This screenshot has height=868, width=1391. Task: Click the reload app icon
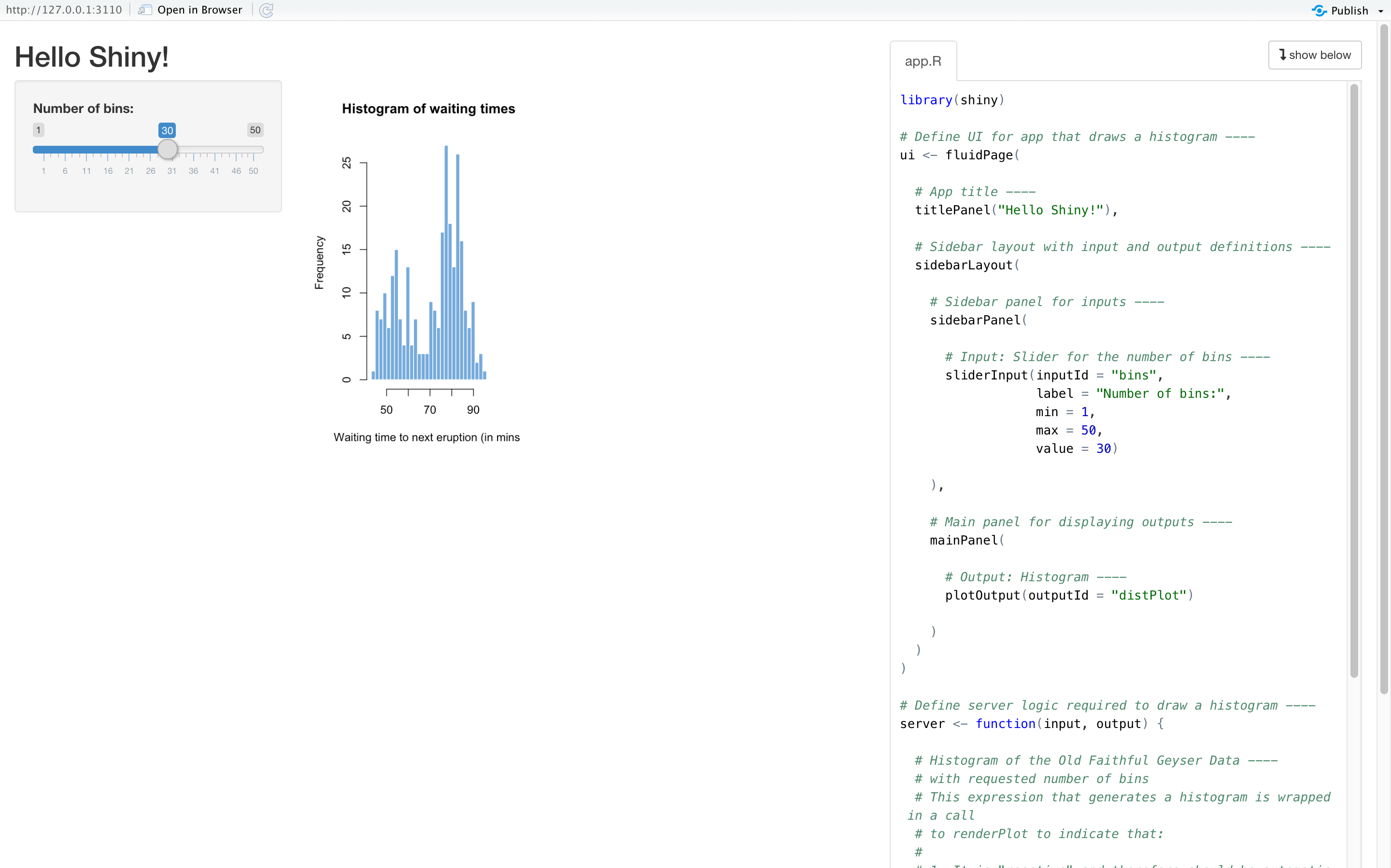(266, 10)
